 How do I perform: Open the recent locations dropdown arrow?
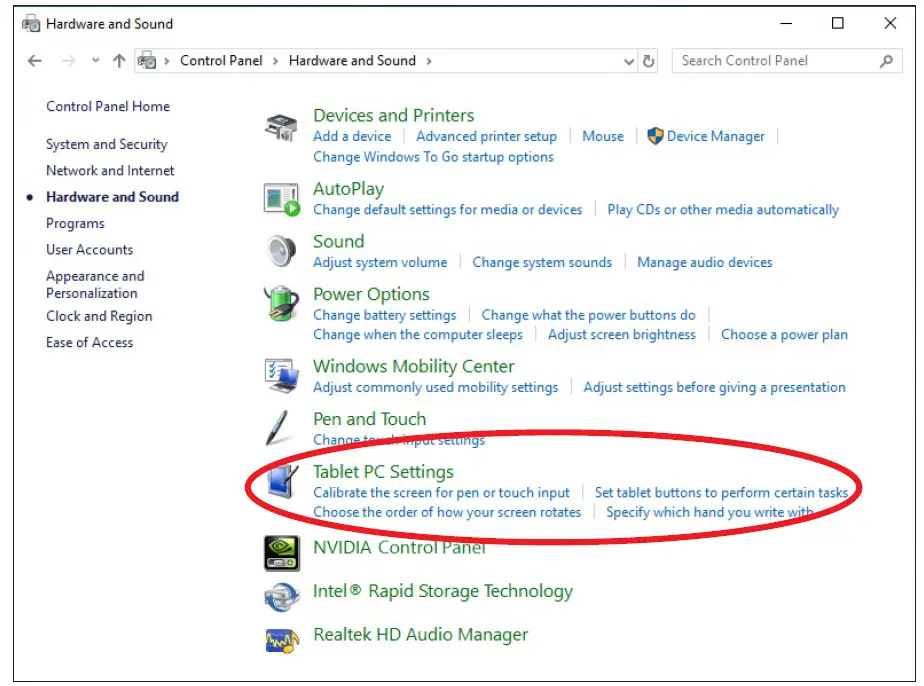96,61
